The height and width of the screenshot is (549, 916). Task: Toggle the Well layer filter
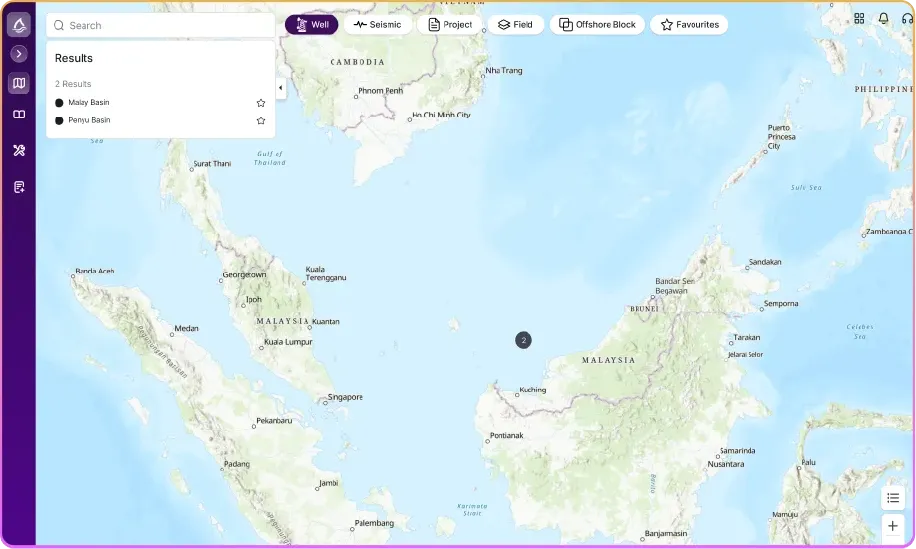tap(311, 25)
